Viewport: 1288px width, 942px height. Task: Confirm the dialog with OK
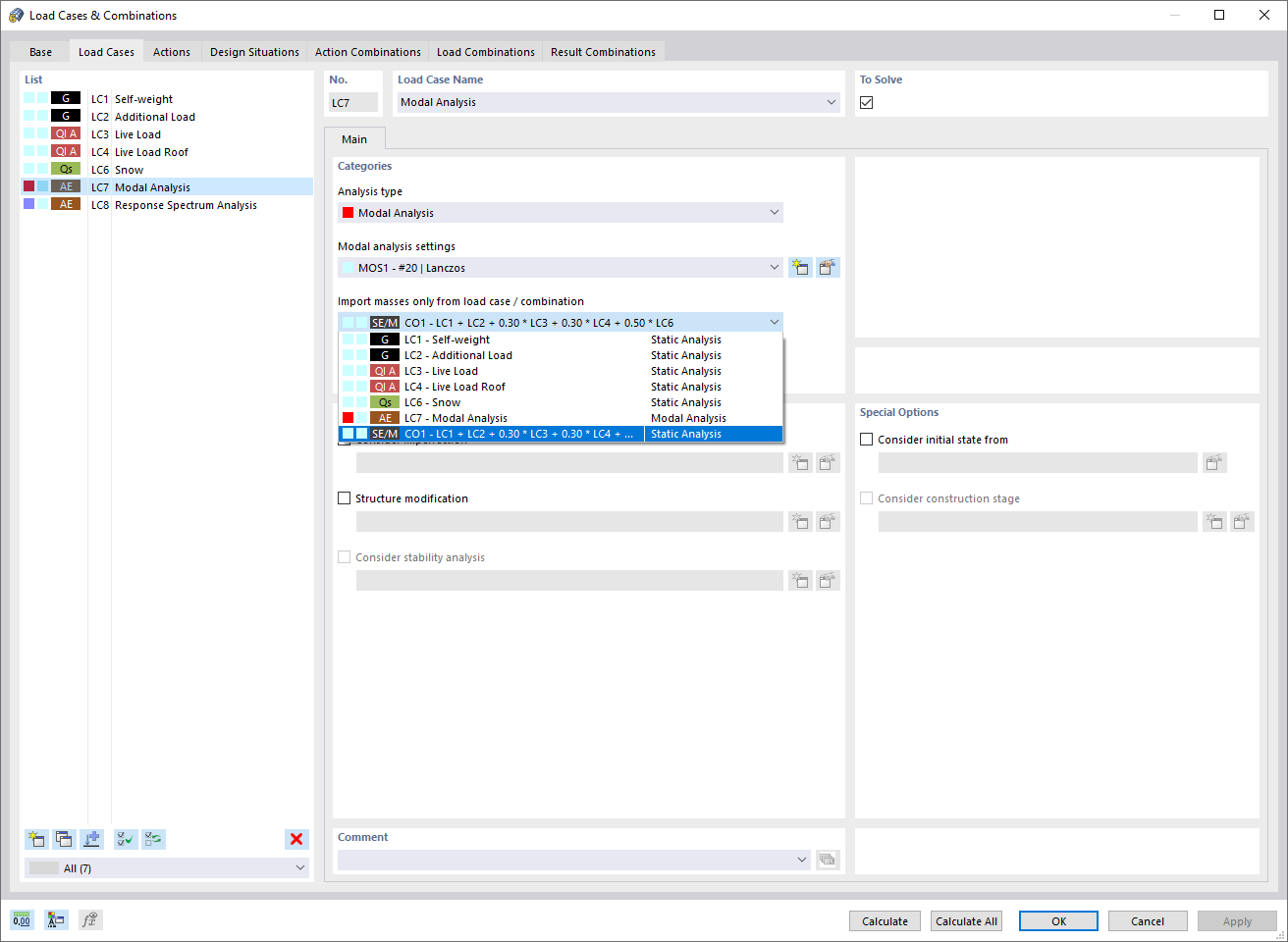point(1058,920)
